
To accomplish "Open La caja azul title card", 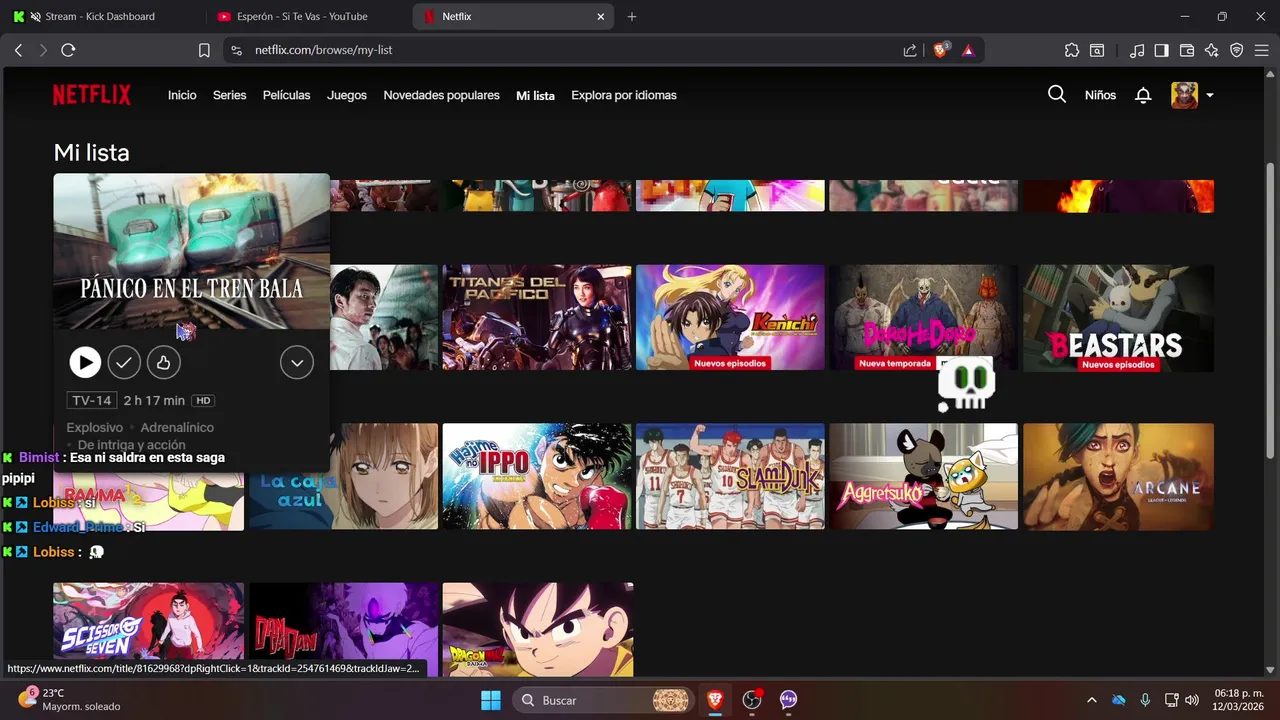I will 344,476.
